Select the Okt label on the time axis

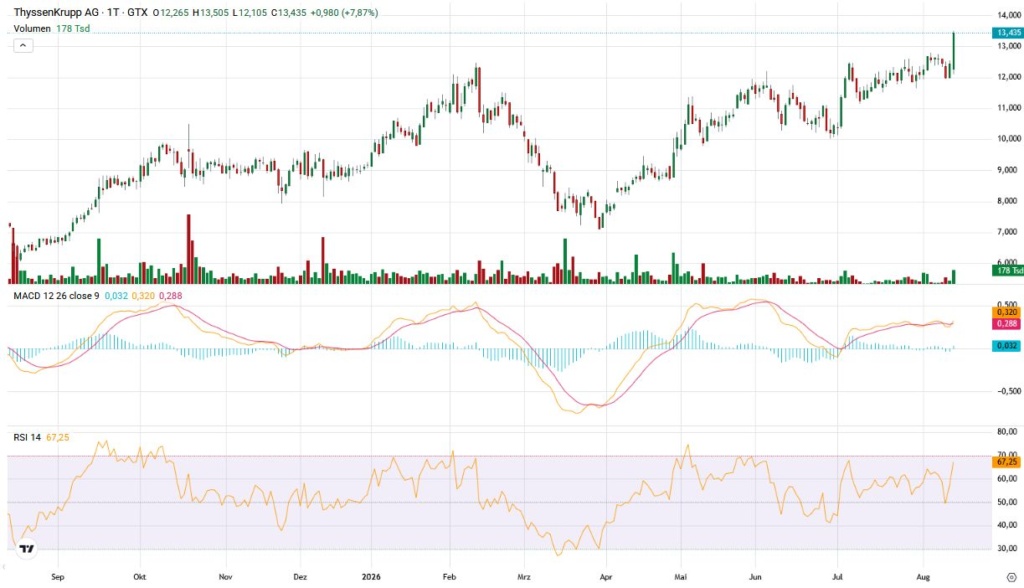[x=139, y=577]
